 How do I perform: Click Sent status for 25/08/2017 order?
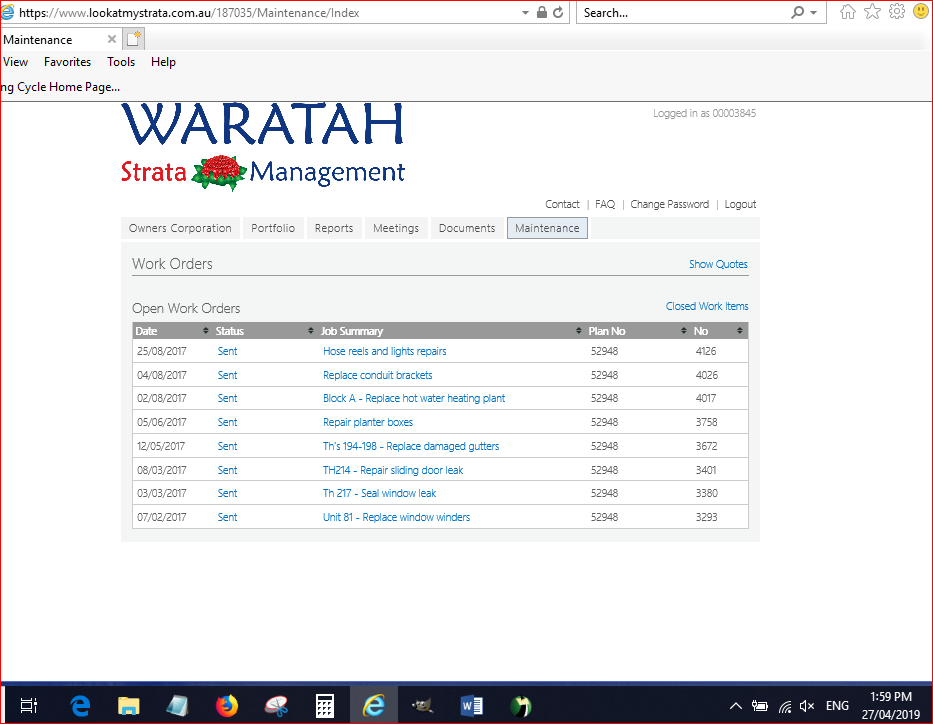(227, 351)
